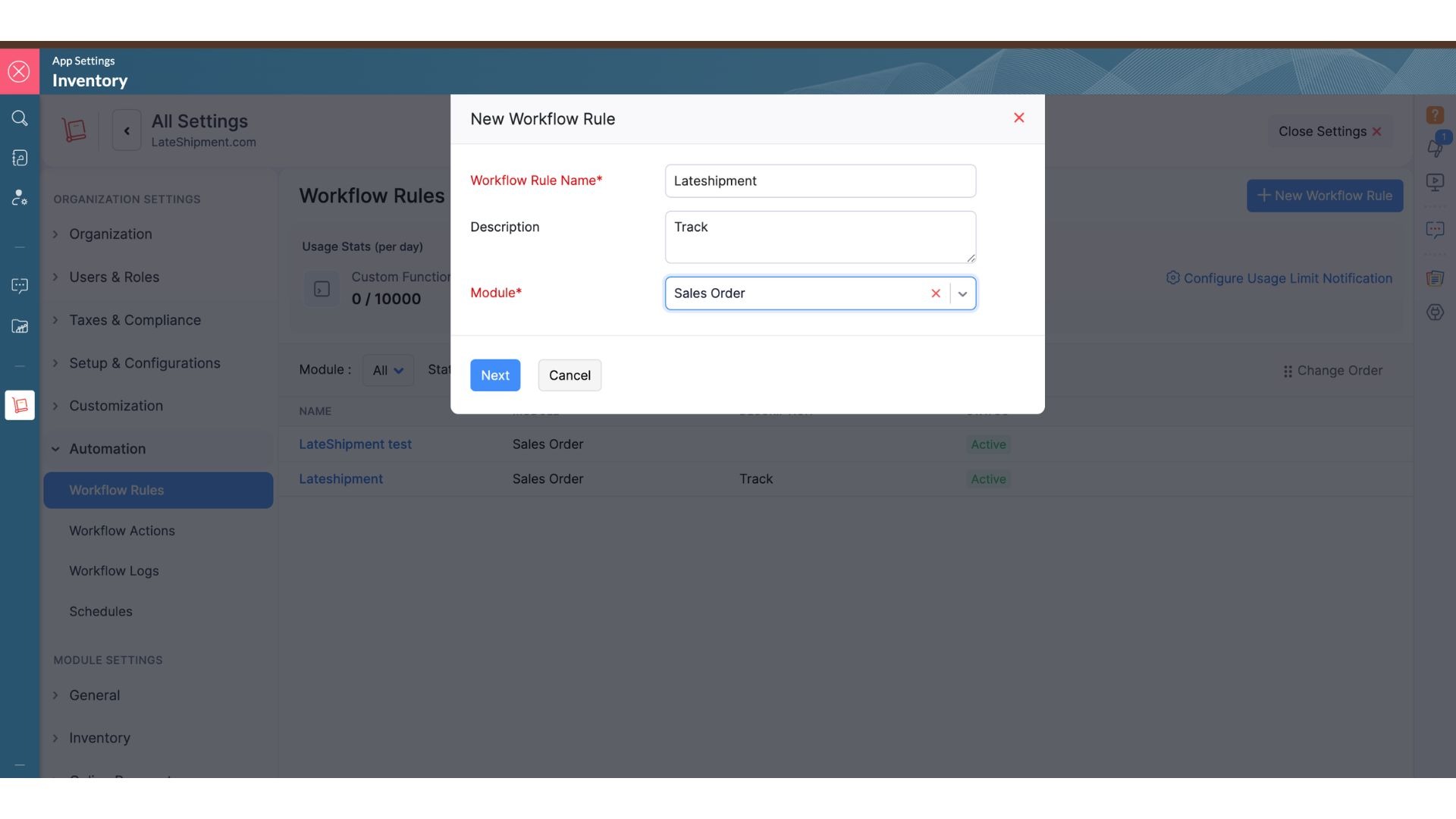Open Workflow Logs in sidebar
Image resolution: width=1456 pixels, height=819 pixels.
point(114,571)
